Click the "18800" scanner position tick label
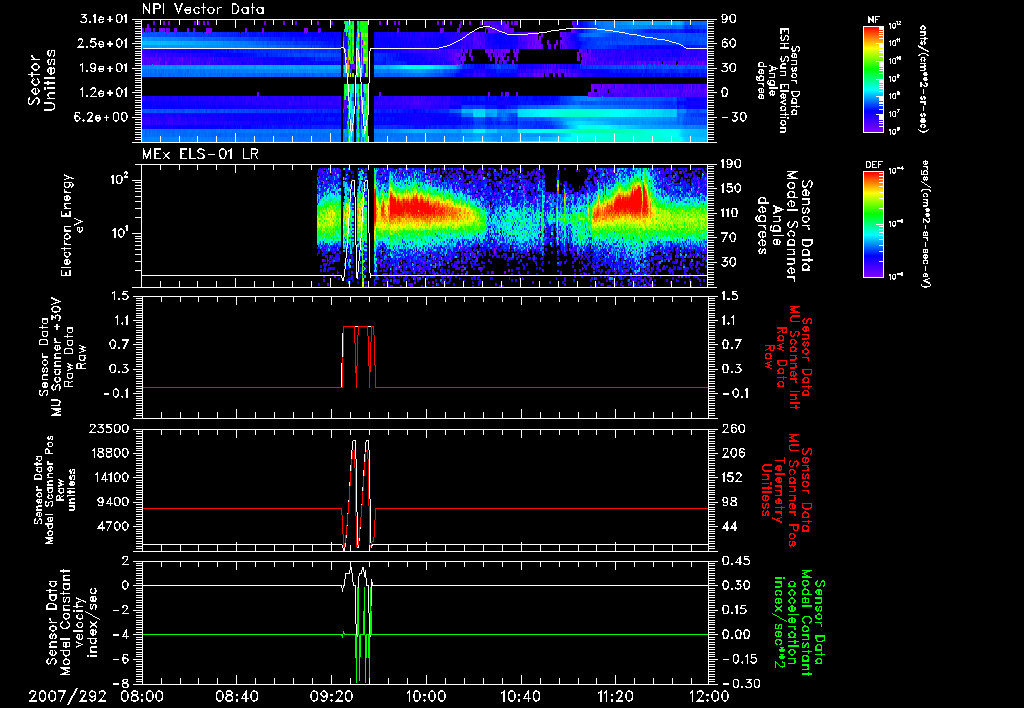Screen dimensions: 1024x708 point(108,453)
